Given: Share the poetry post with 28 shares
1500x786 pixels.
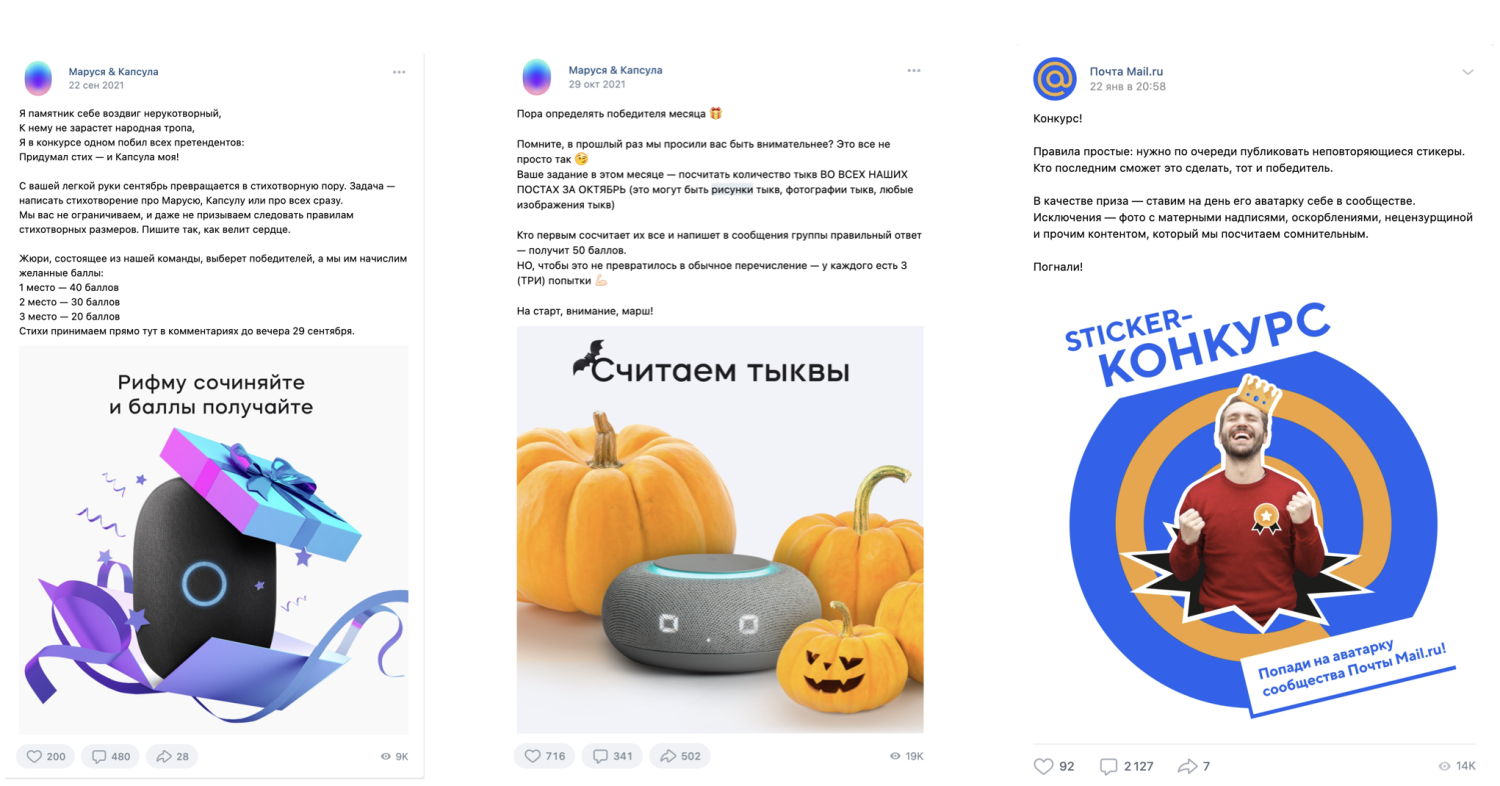Looking at the screenshot, I should 172,756.
